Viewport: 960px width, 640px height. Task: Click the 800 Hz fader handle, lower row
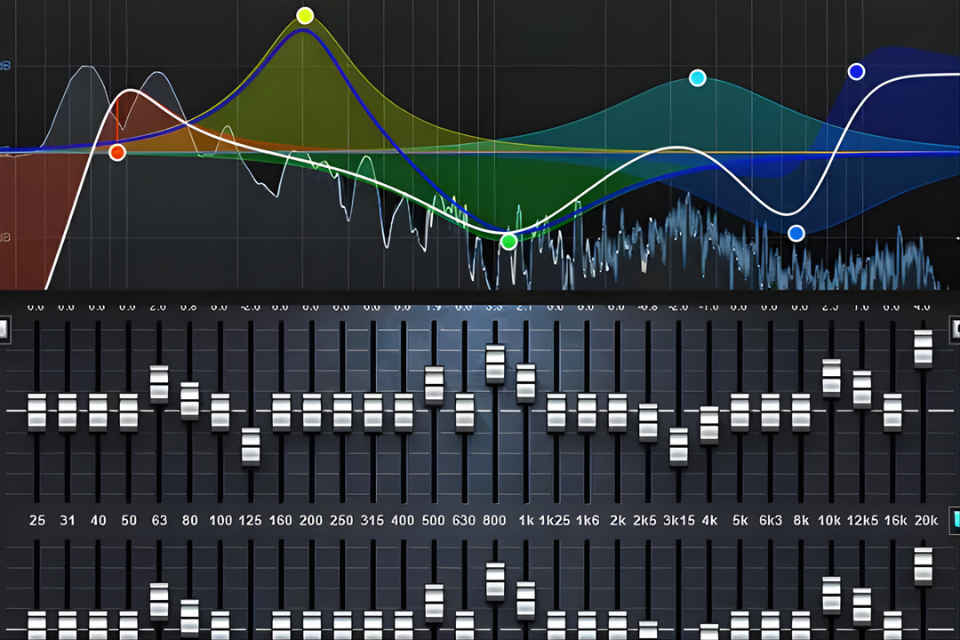[496, 581]
